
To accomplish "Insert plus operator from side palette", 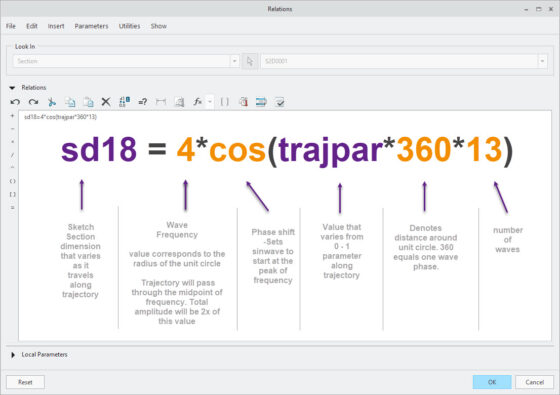I will pyautogui.click(x=12, y=116).
